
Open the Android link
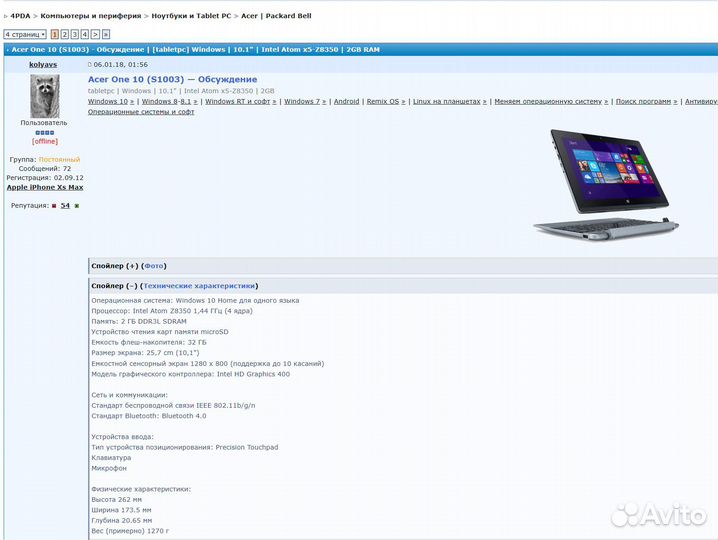coord(347,101)
